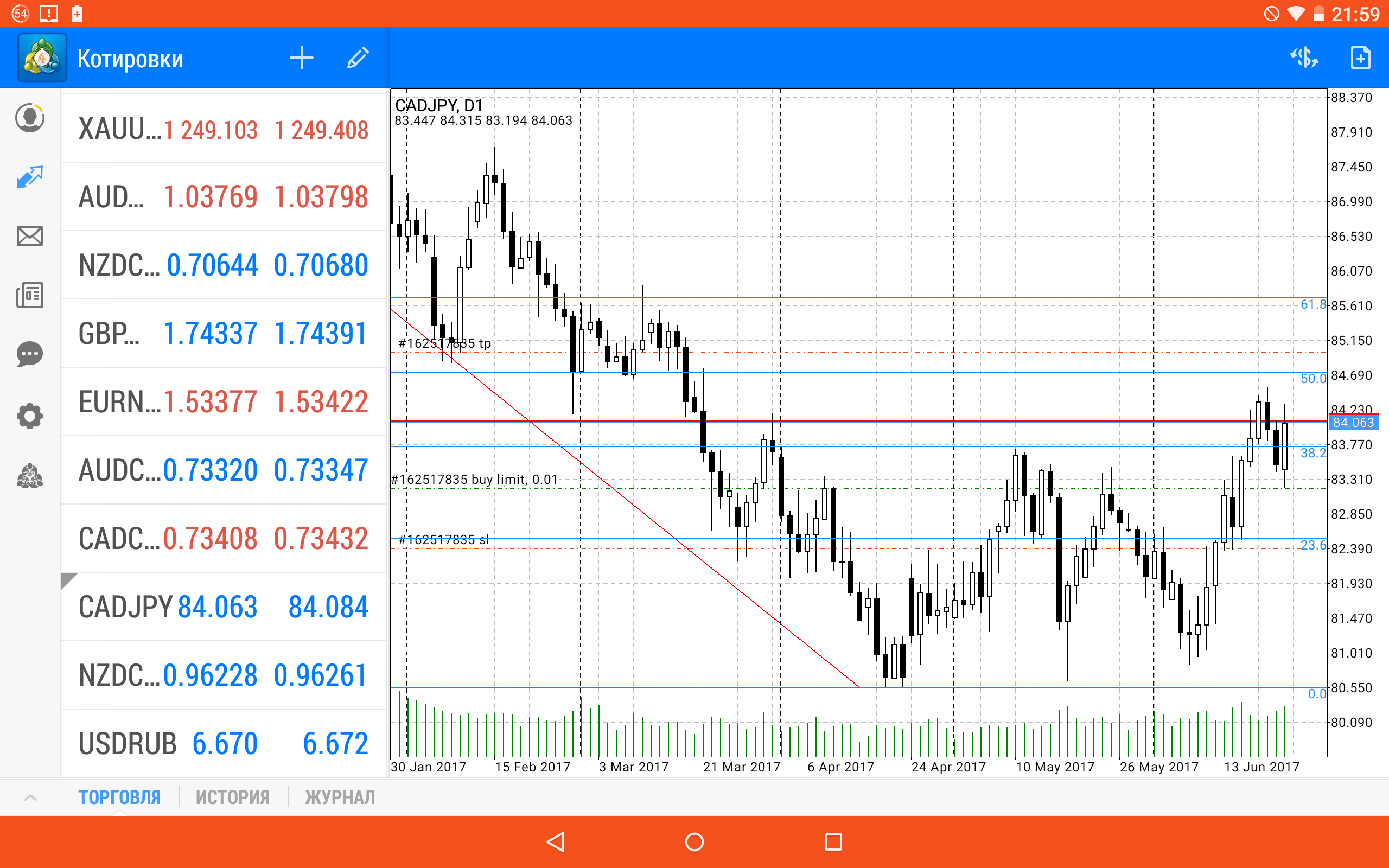Switch to the ЖУРНАЛ tab
Viewport: 1389px width, 868px height.
pyautogui.click(x=340, y=797)
